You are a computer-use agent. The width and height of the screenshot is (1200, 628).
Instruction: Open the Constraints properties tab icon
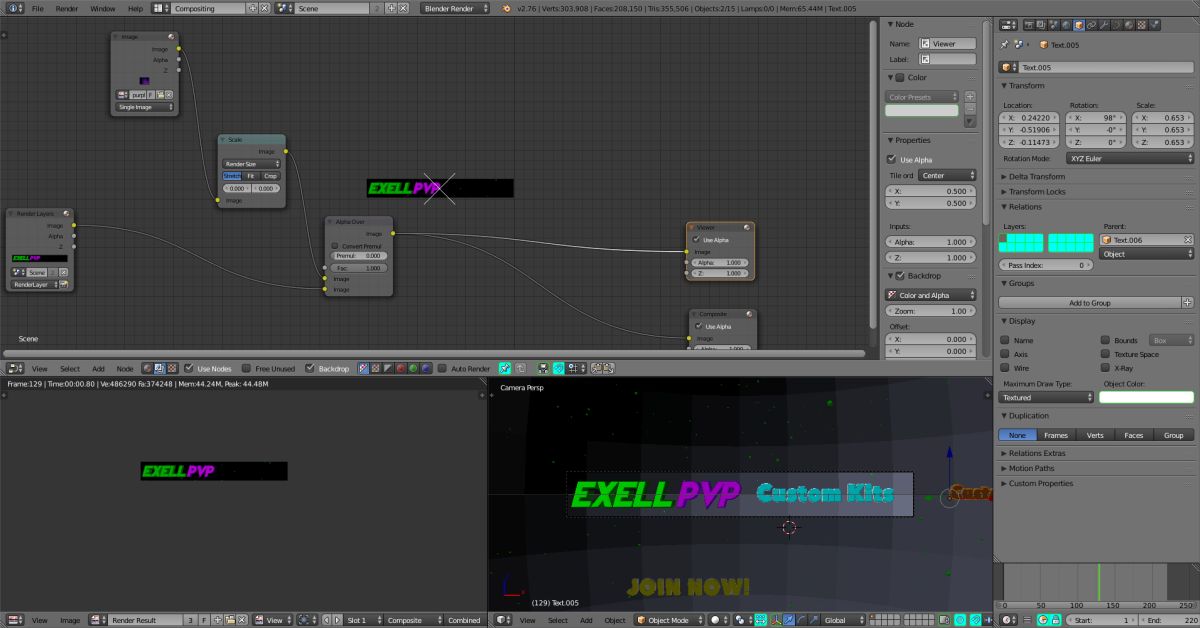(1091, 24)
